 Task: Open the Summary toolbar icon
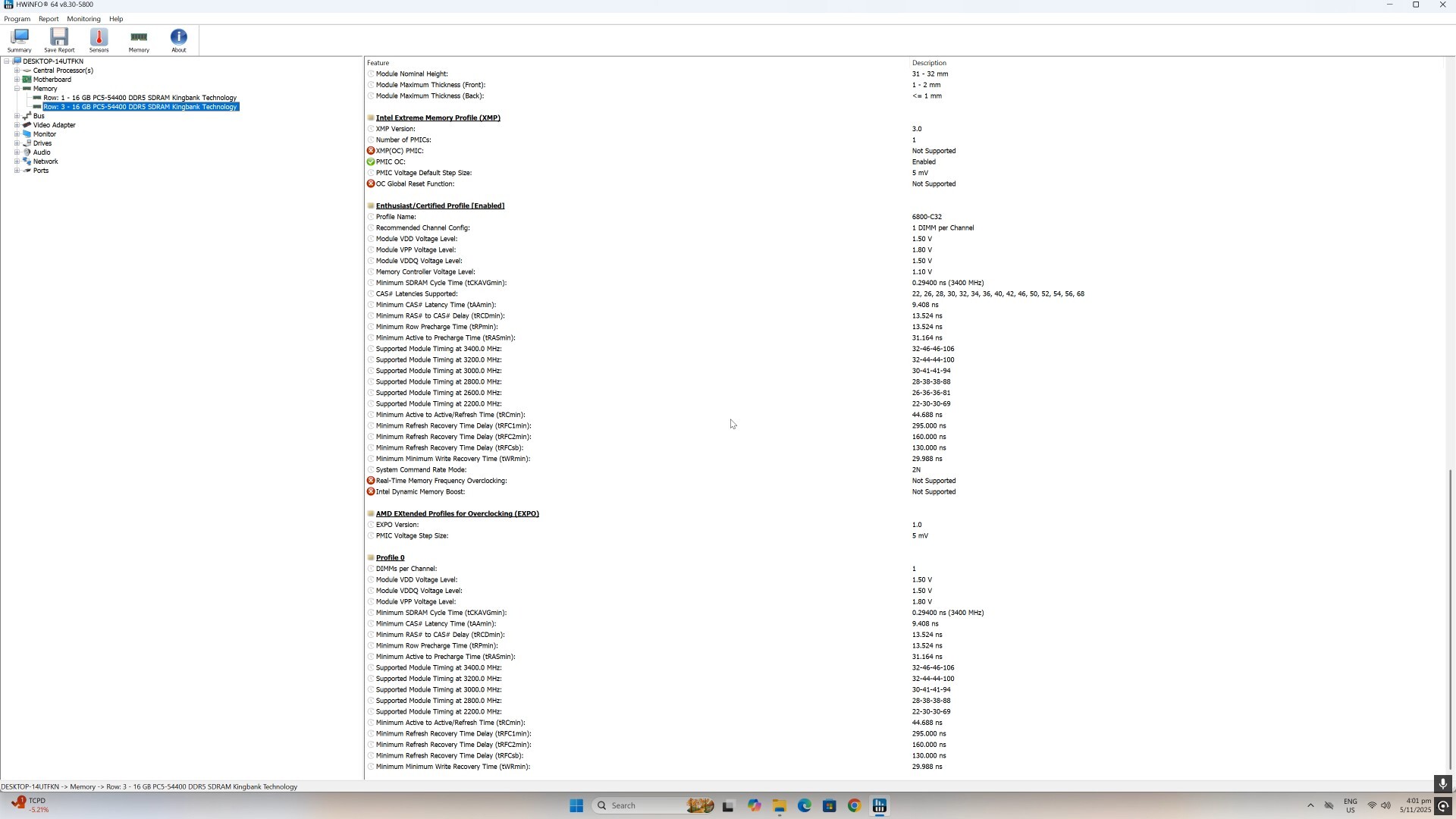(20, 40)
